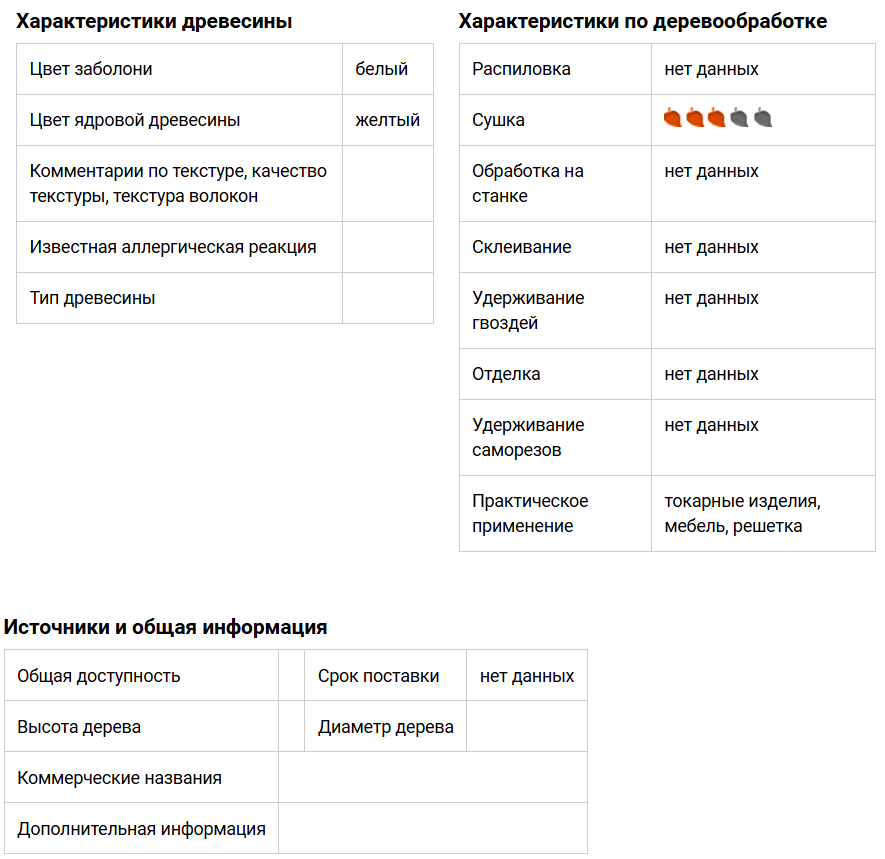Click the first orange leaf rating icon
885x859 pixels.
pyautogui.click(x=673, y=119)
